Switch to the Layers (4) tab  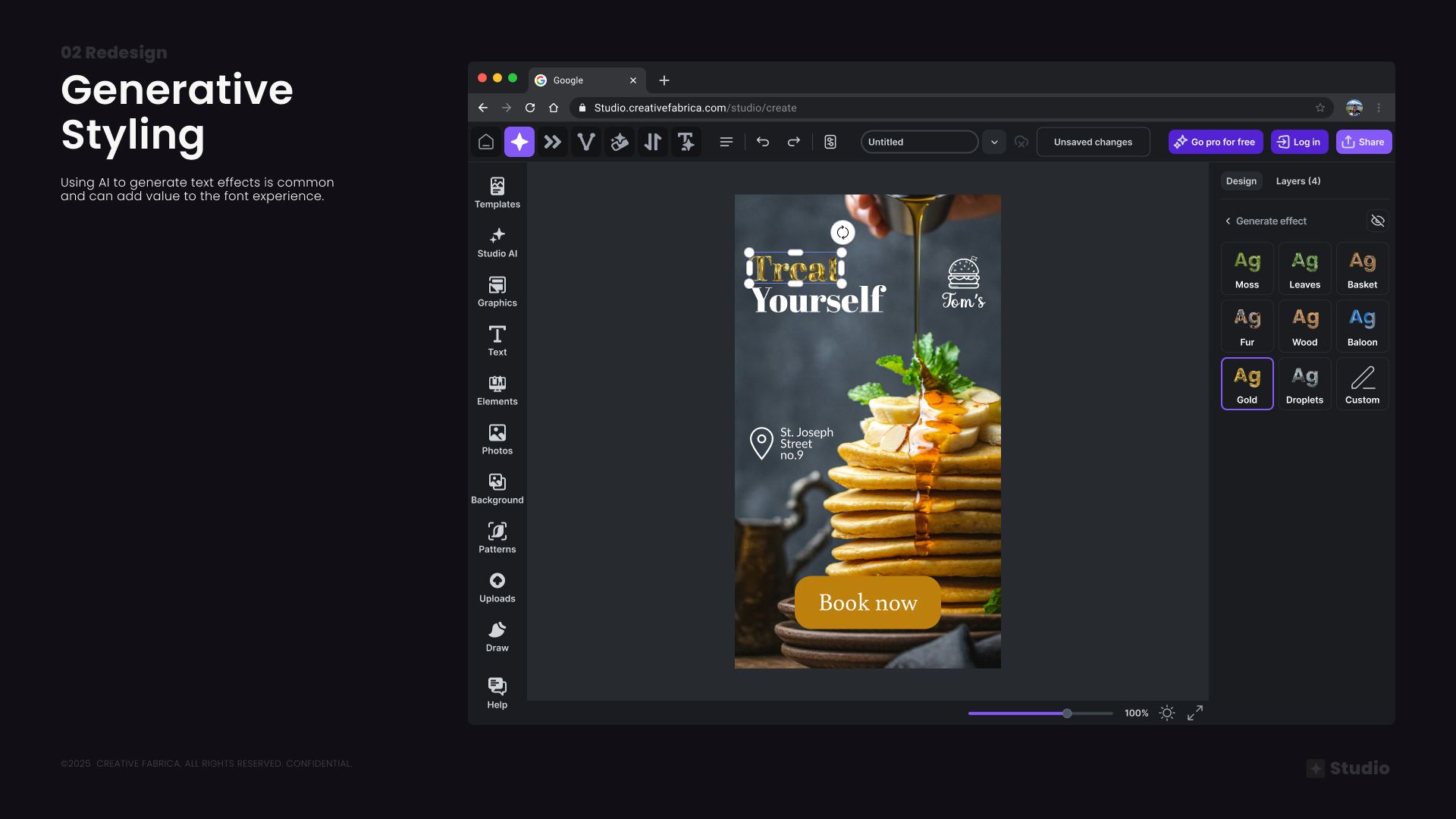pyautogui.click(x=1298, y=180)
